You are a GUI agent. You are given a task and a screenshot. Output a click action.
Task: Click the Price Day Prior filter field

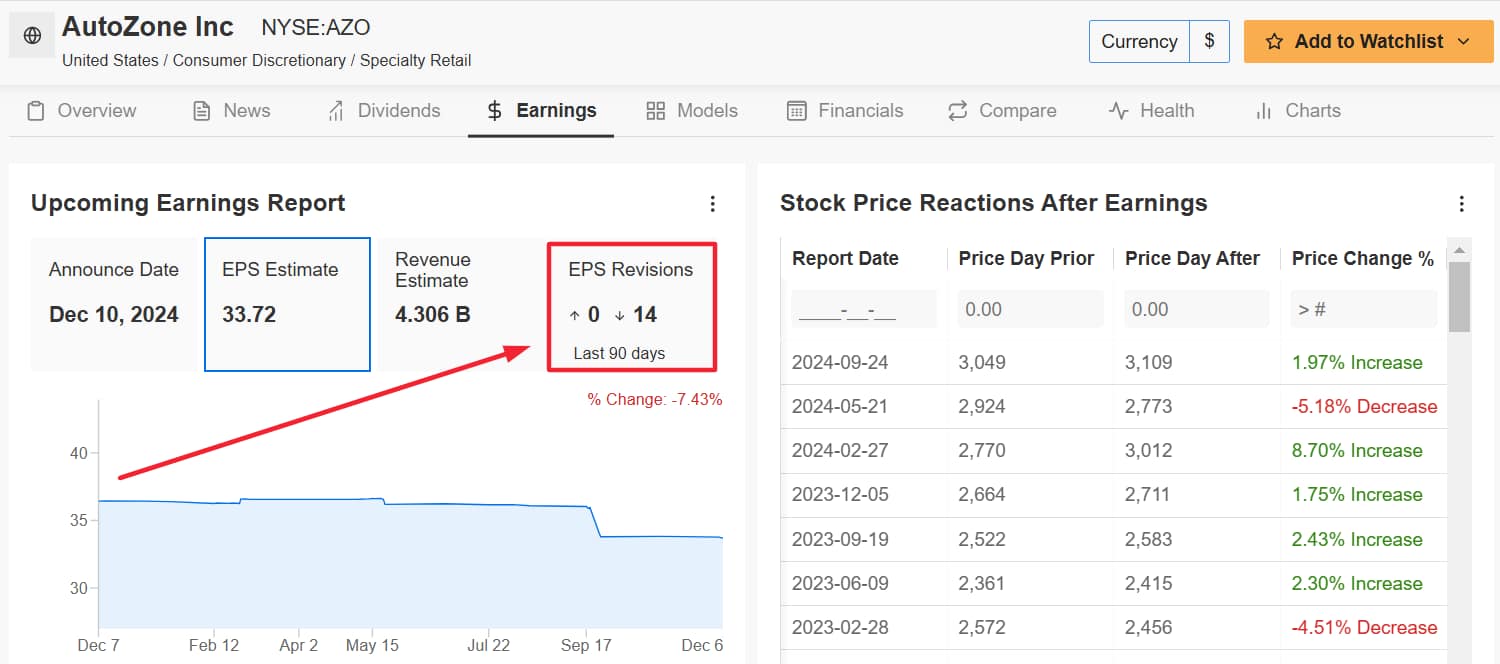tap(1031, 309)
